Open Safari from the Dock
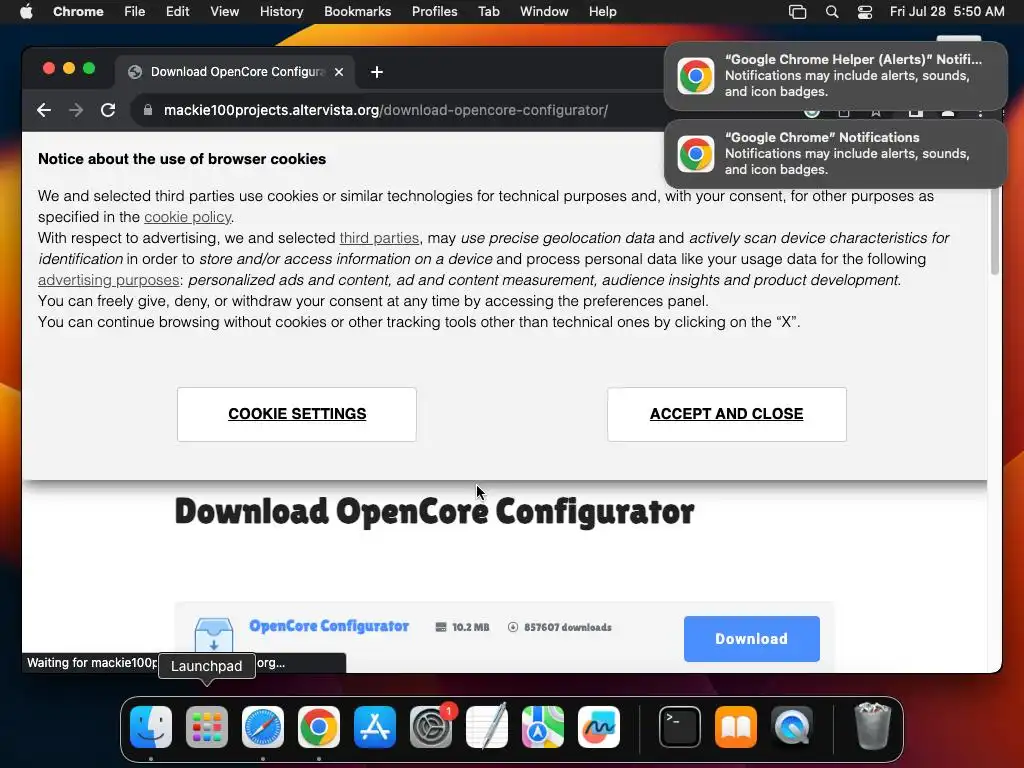The height and width of the screenshot is (768, 1024). tap(263, 727)
